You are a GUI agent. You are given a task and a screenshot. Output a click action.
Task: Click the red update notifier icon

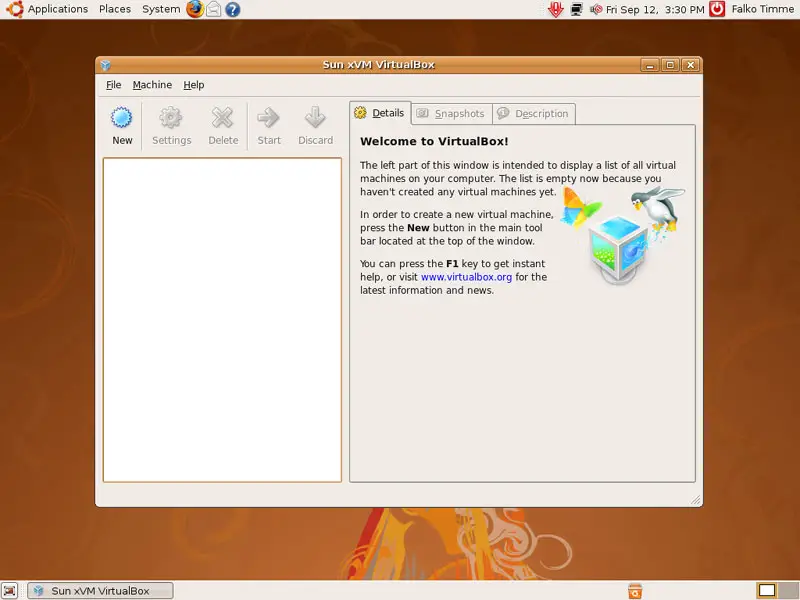556,9
